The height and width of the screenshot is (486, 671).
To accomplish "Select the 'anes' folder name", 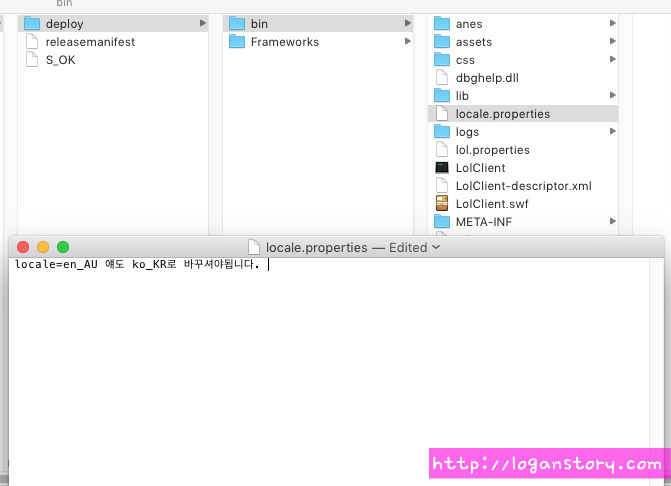I will tap(469, 24).
